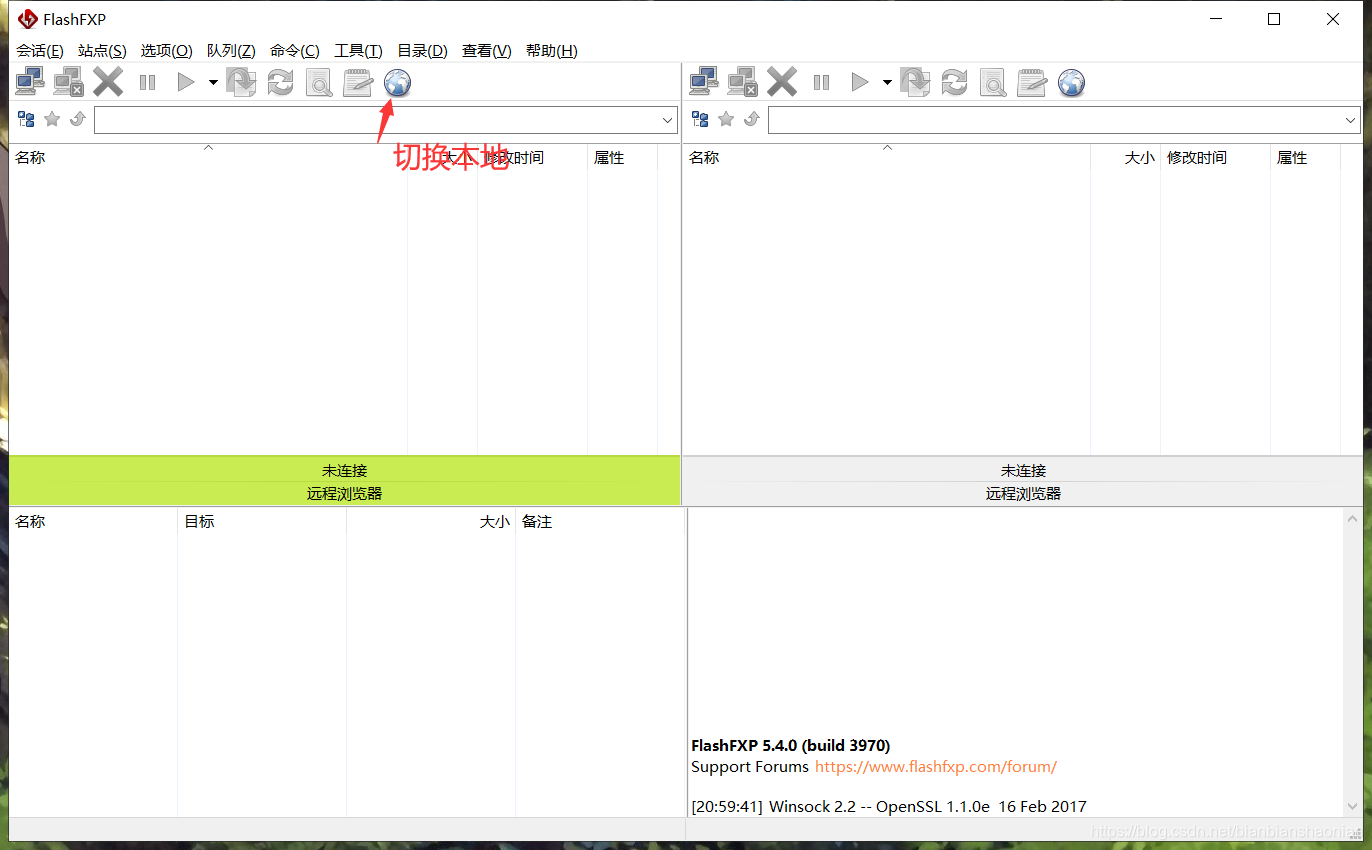Click the Connect icon in right pane toolbar

[x=704, y=82]
